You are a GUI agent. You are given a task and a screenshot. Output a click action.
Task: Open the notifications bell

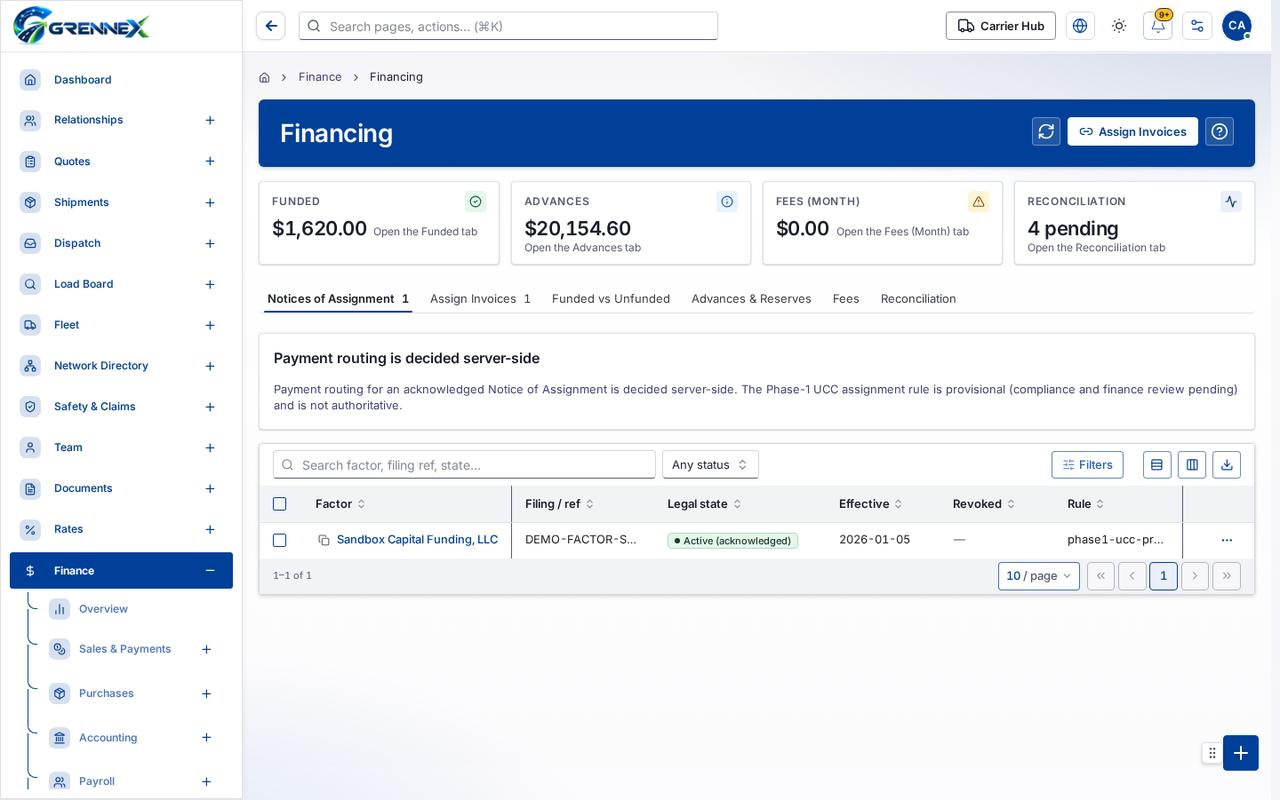1158,26
